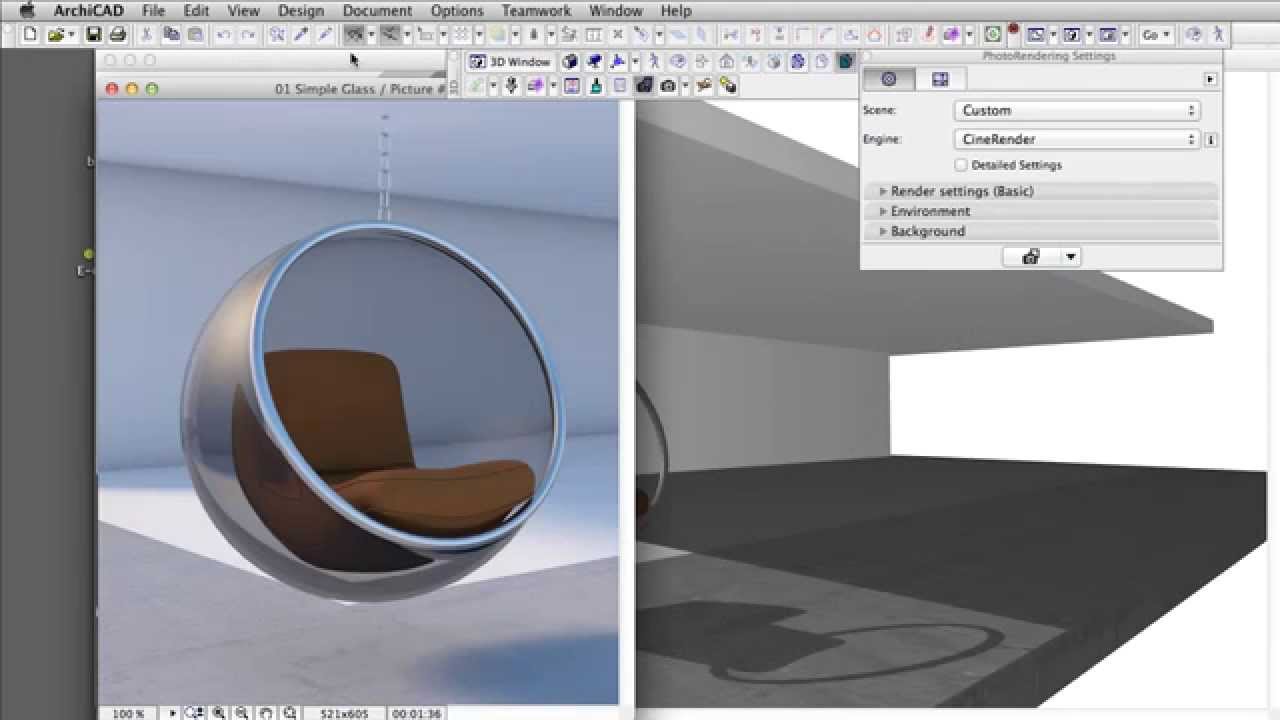1280x720 pixels.
Task: Open the Design menu
Action: [301, 11]
